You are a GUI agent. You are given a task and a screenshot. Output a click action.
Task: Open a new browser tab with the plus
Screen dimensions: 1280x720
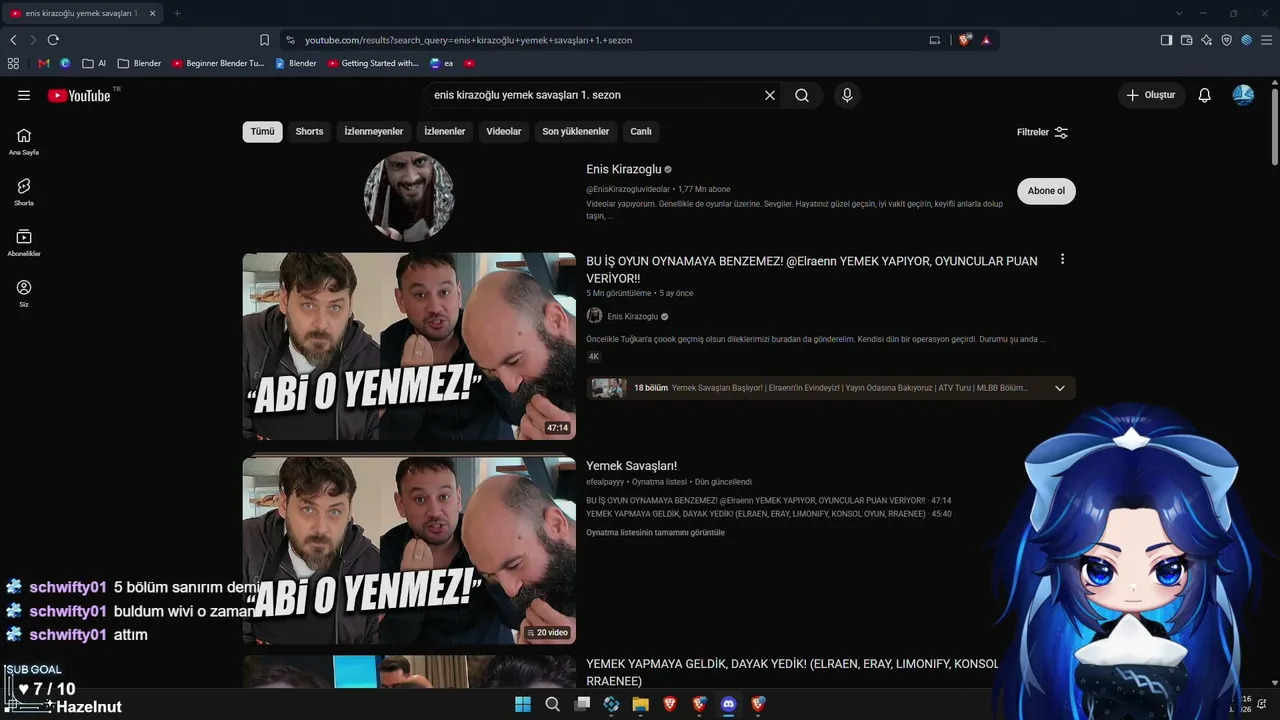coord(177,13)
